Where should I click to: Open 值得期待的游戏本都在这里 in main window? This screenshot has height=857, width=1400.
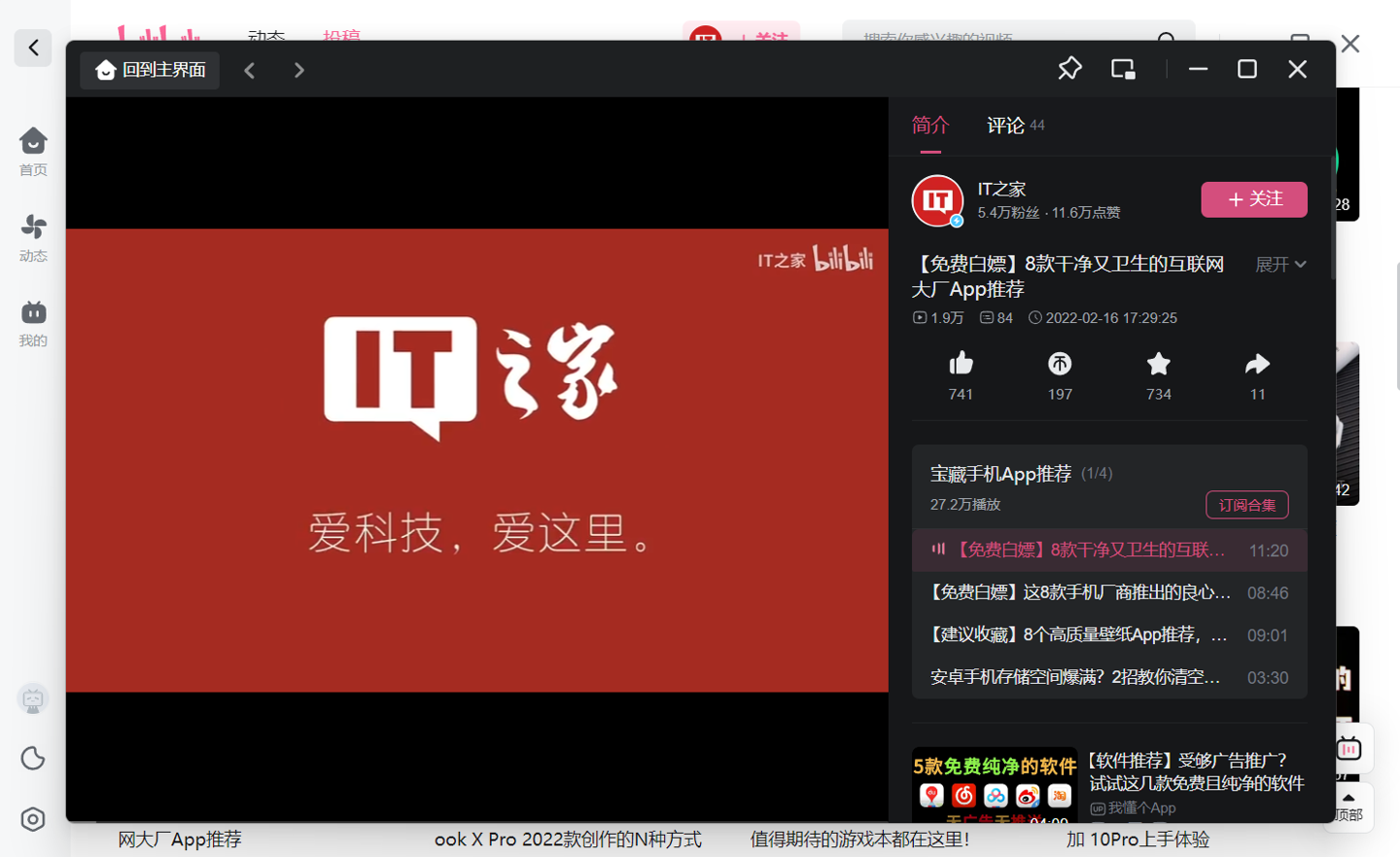(x=859, y=839)
